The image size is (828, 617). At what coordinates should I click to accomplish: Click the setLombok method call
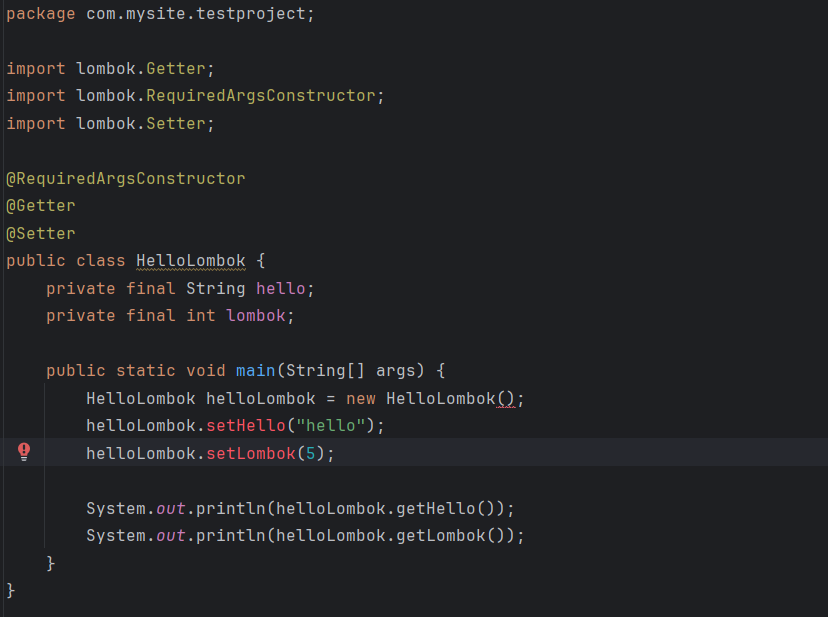point(251,454)
